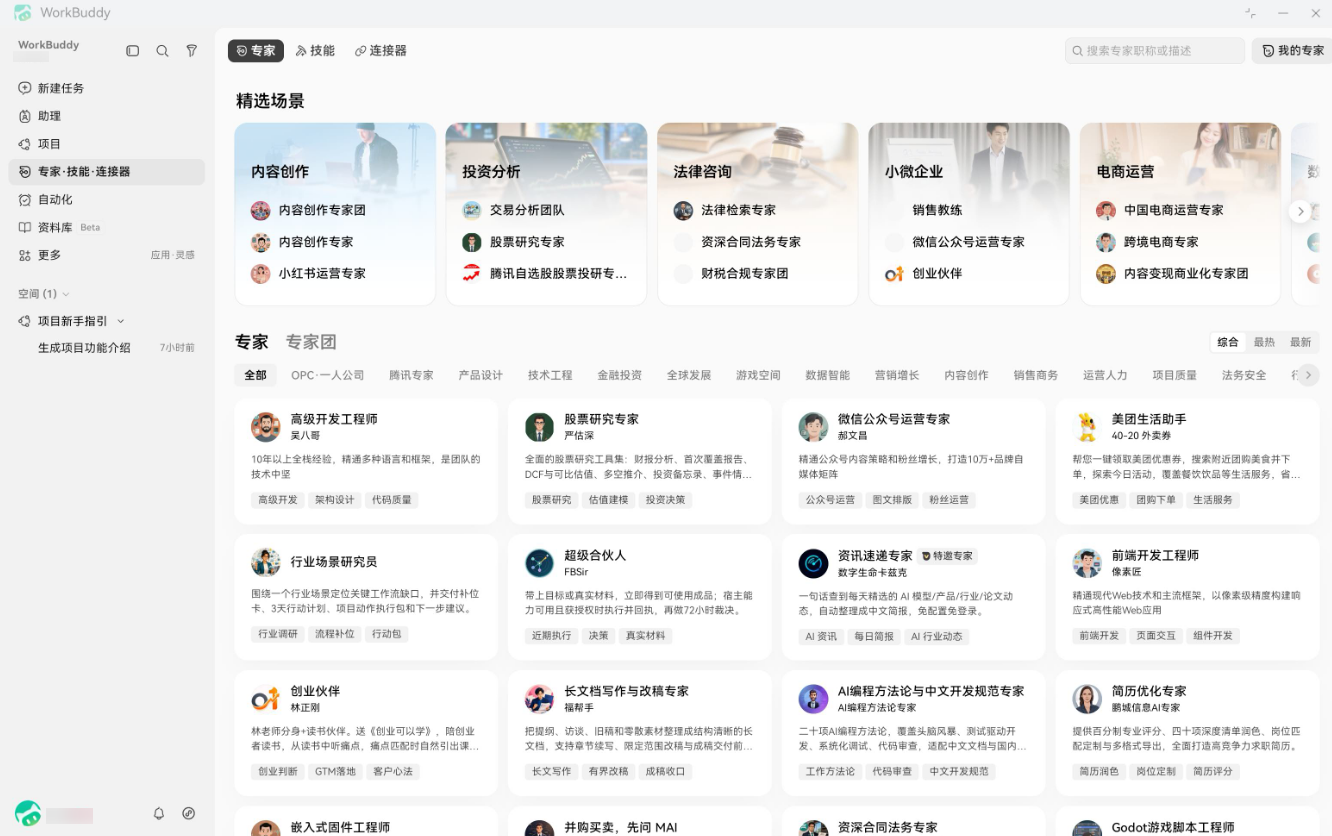Click 估值建模 tag on 股票研究专家
This screenshot has width=1332, height=836.
tap(608, 500)
